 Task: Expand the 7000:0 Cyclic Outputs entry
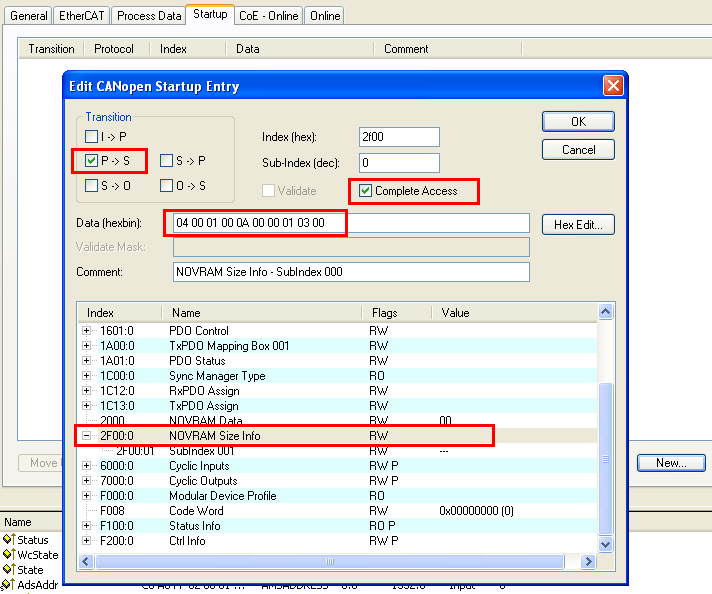point(86,480)
